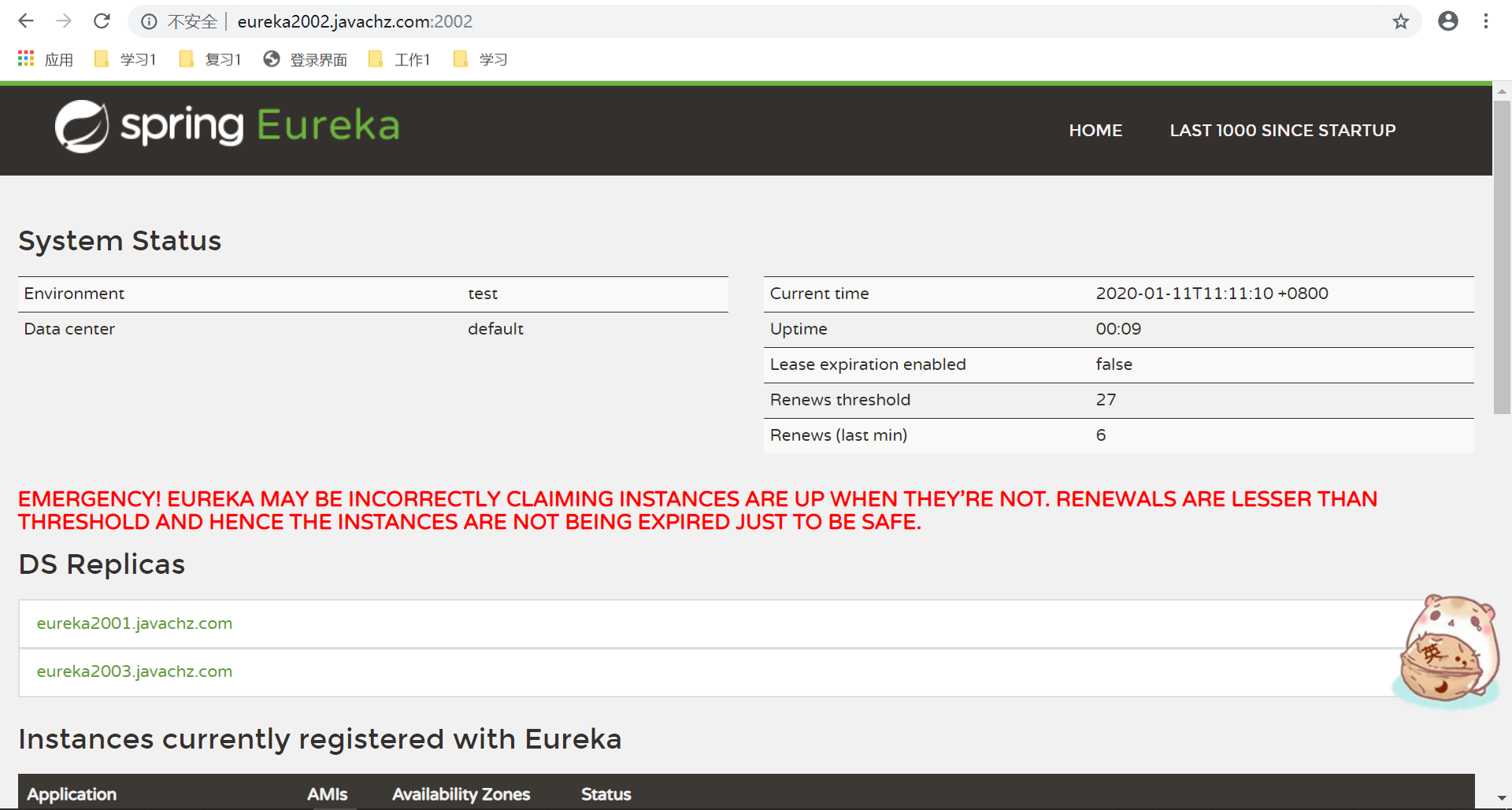
Task: Open the 工作1 bookmark folder
Action: tap(399, 59)
